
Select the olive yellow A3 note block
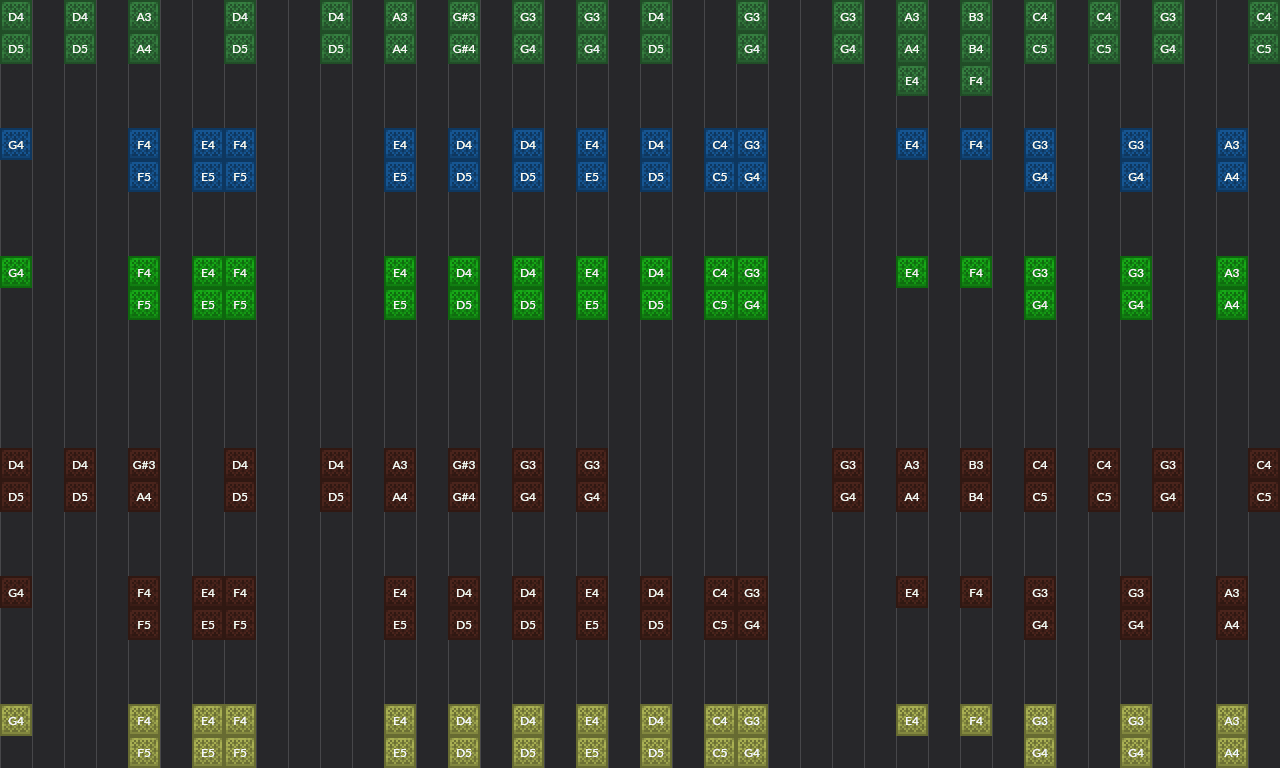[1232, 720]
